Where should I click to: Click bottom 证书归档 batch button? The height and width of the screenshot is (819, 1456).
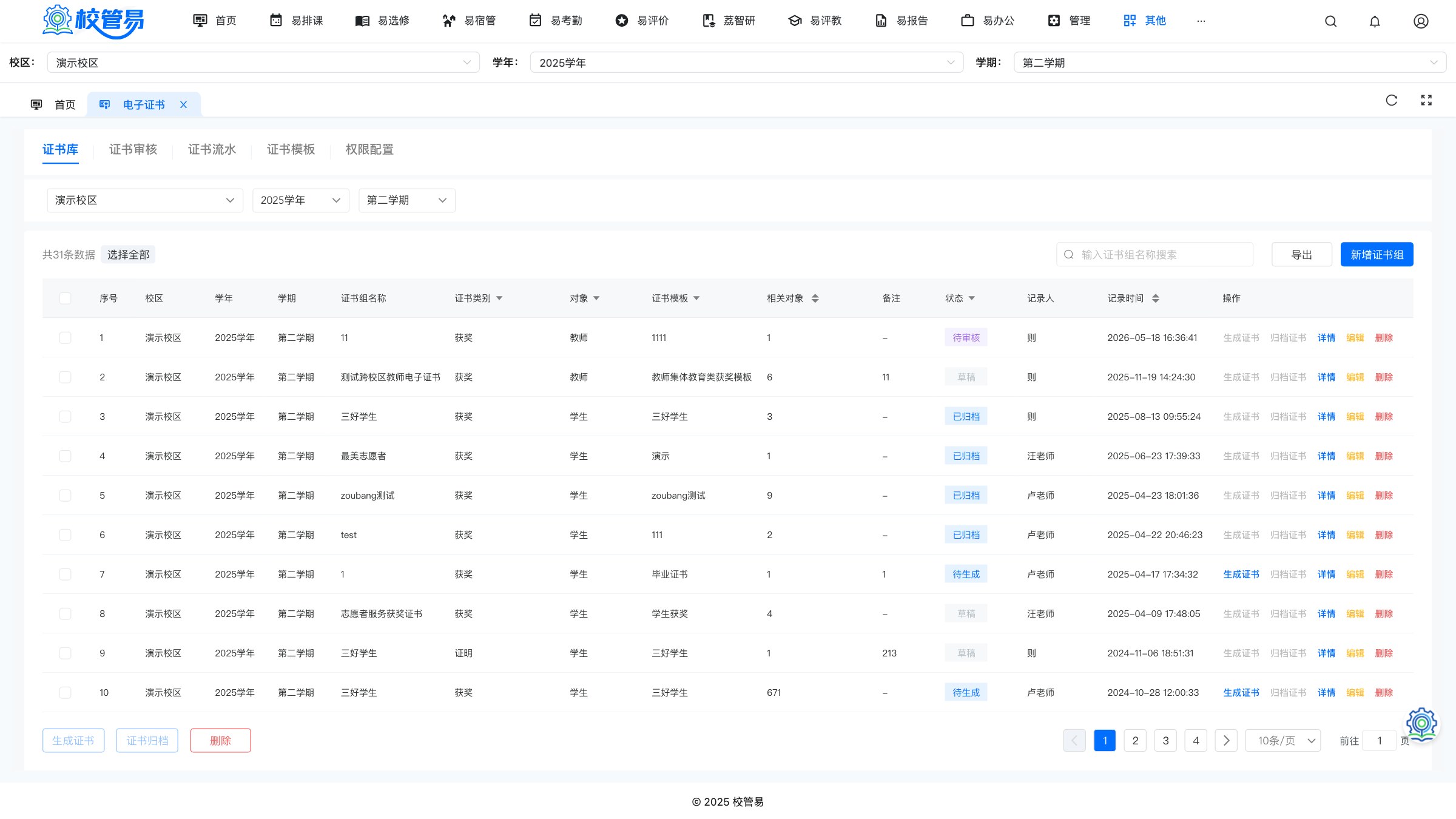pos(147,741)
